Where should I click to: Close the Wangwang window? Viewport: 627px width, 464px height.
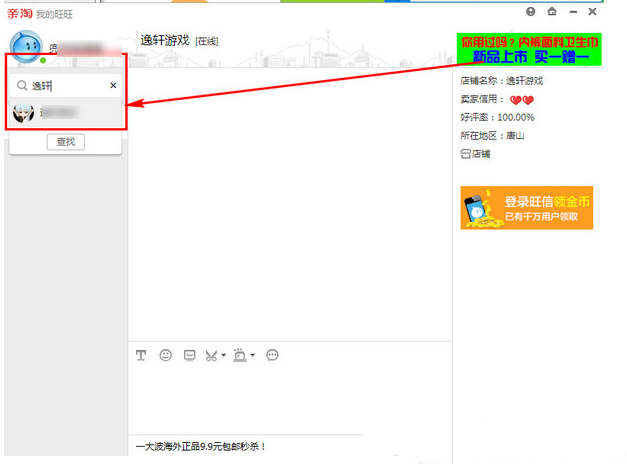(593, 12)
